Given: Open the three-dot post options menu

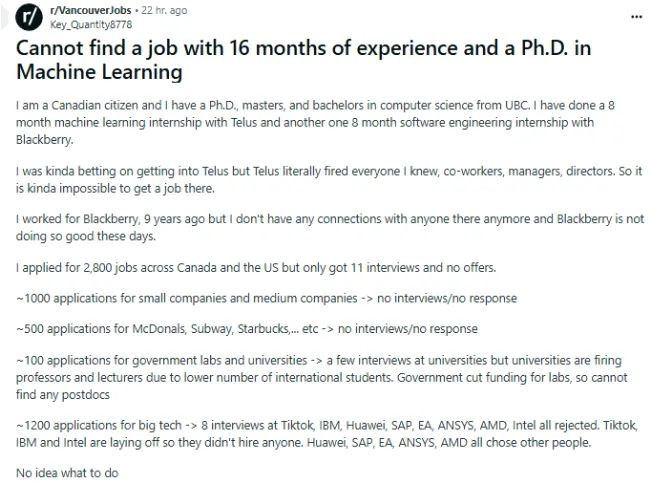Looking at the screenshot, I should pos(636,18).
